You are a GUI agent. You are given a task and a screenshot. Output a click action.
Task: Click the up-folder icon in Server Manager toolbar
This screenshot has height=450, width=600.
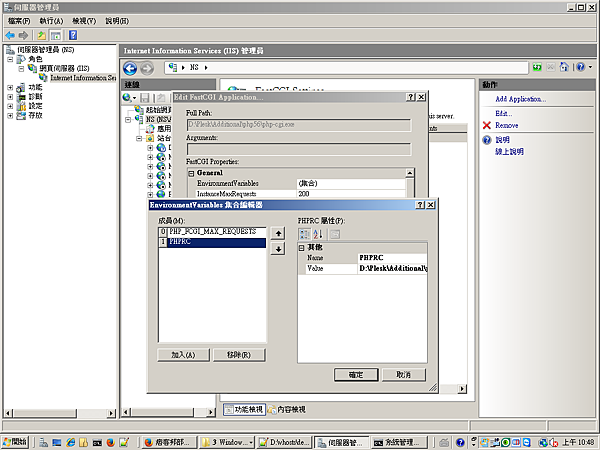42,35
